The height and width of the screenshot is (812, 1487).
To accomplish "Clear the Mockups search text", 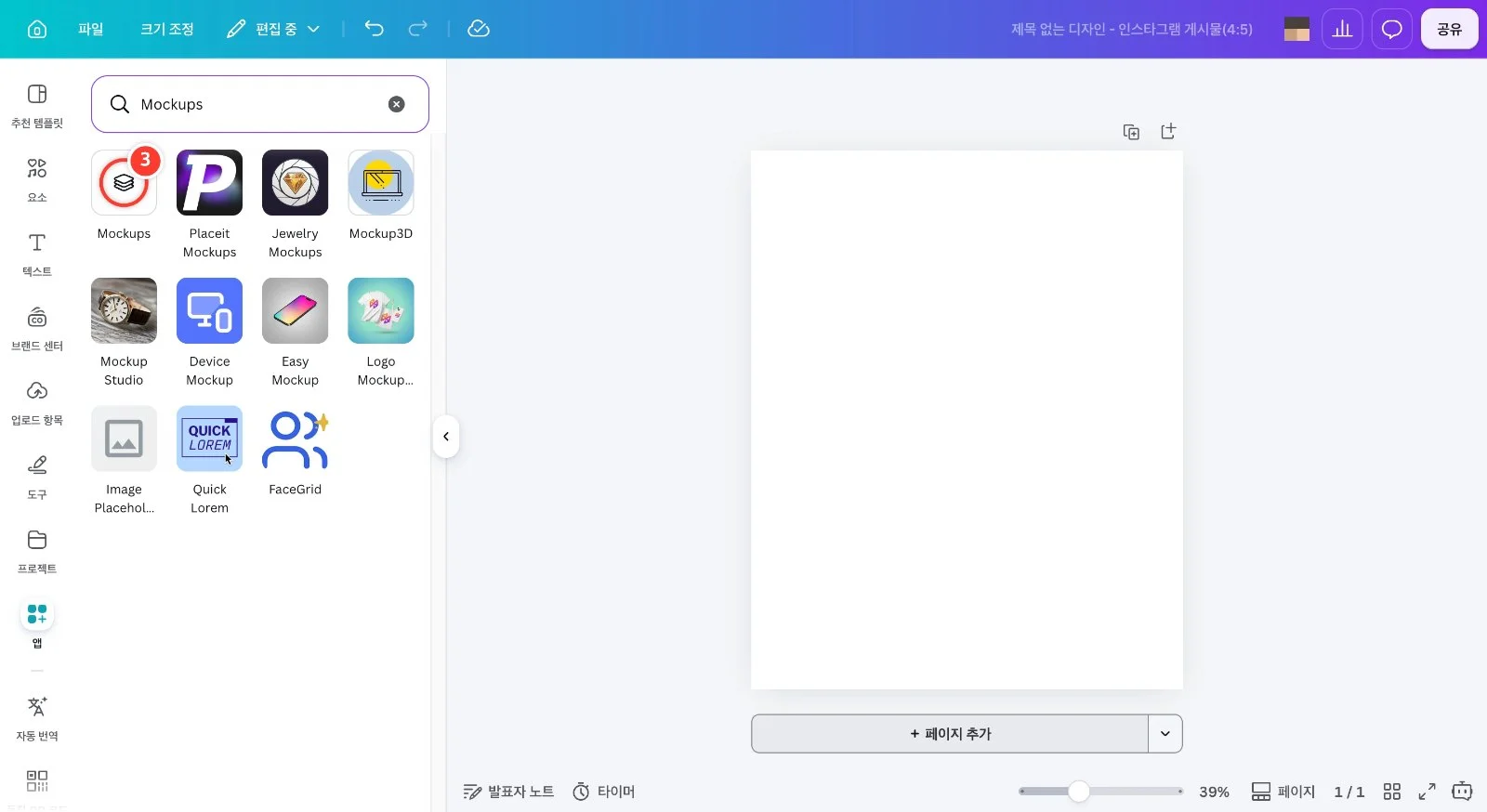I will click(397, 104).
